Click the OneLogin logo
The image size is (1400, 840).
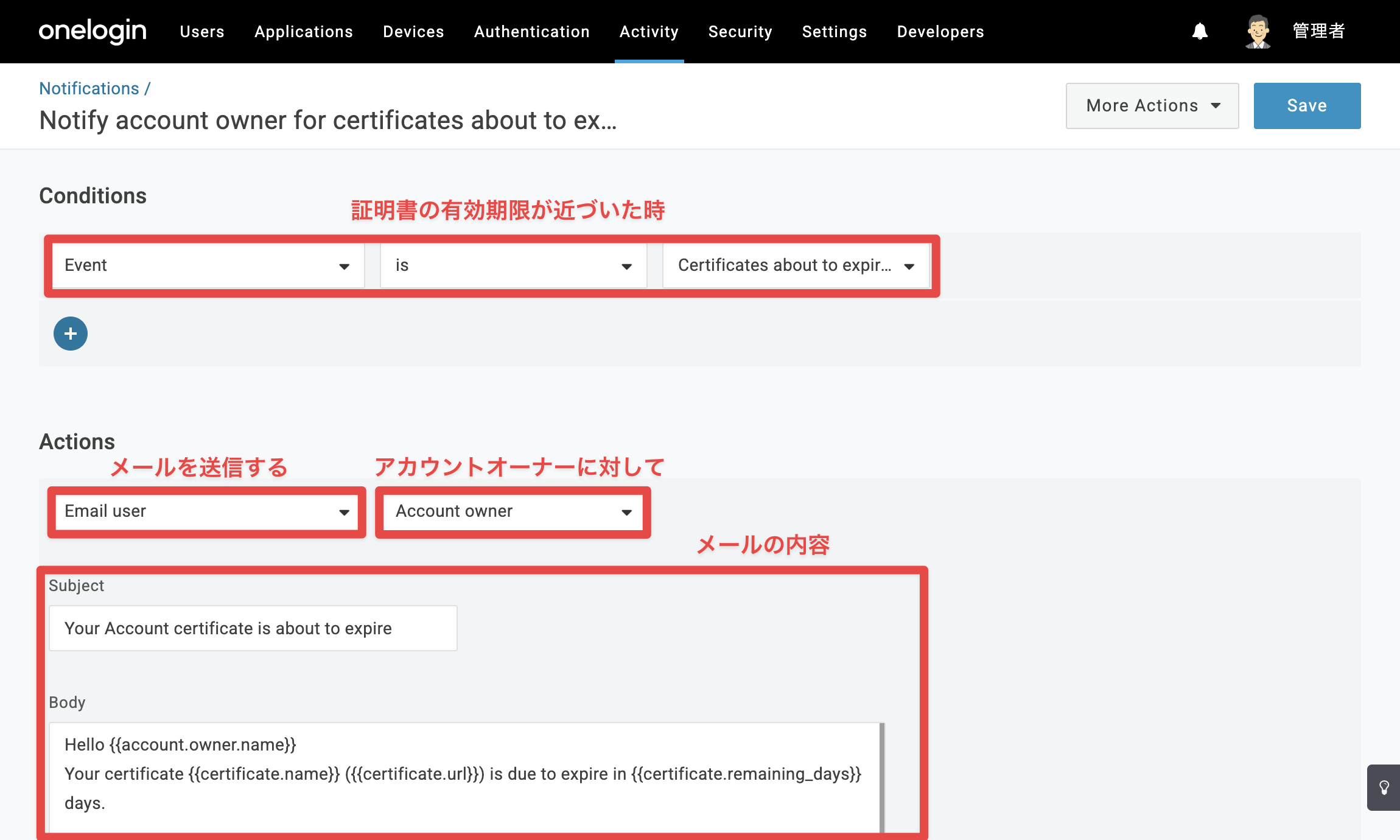coord(93,31)
